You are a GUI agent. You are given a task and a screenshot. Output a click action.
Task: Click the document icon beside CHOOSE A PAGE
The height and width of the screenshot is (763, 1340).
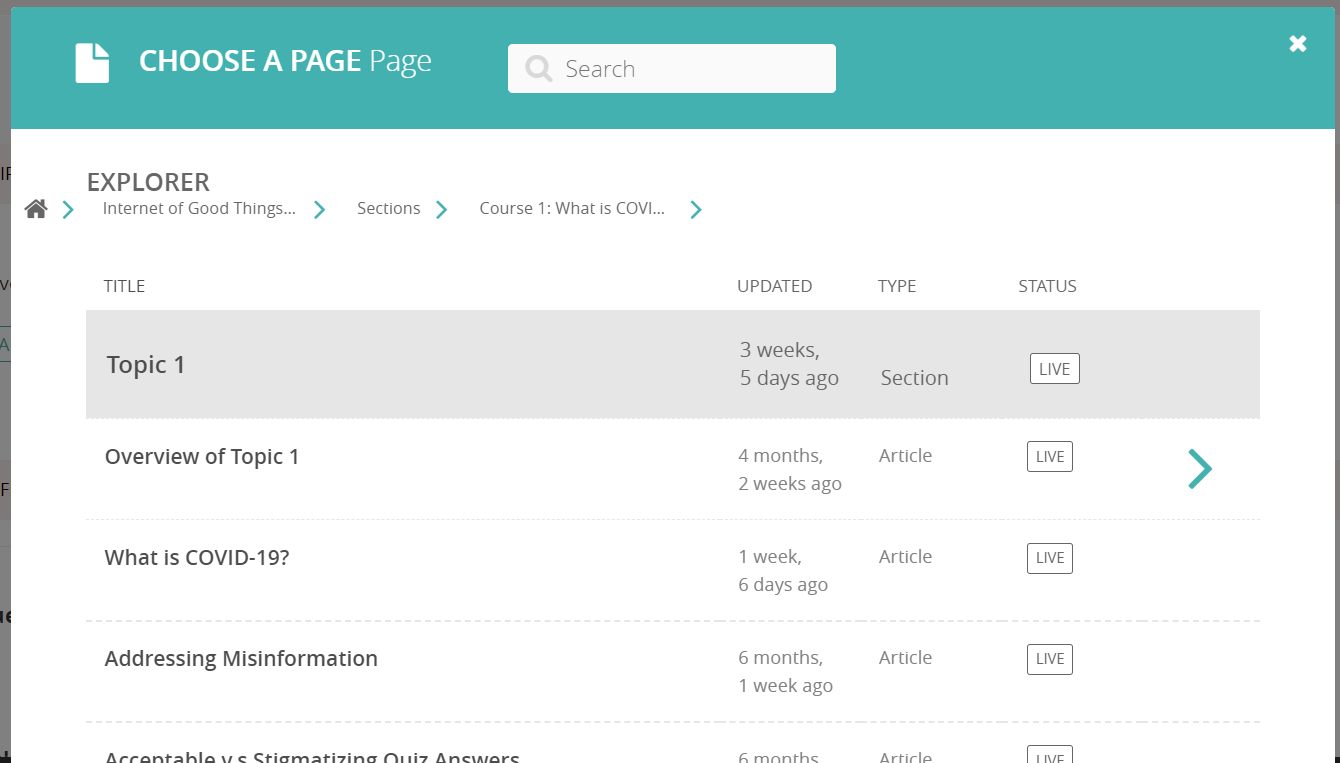91,60
